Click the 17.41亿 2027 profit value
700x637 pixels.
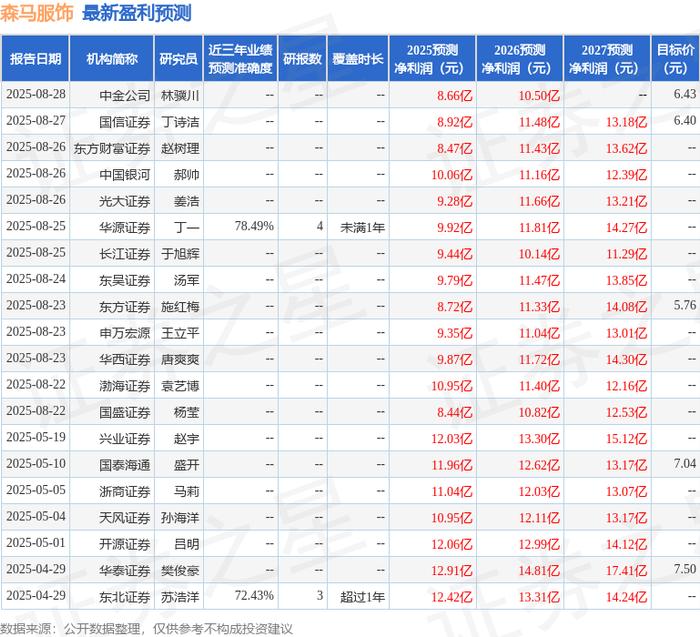(x=626, y=570)
